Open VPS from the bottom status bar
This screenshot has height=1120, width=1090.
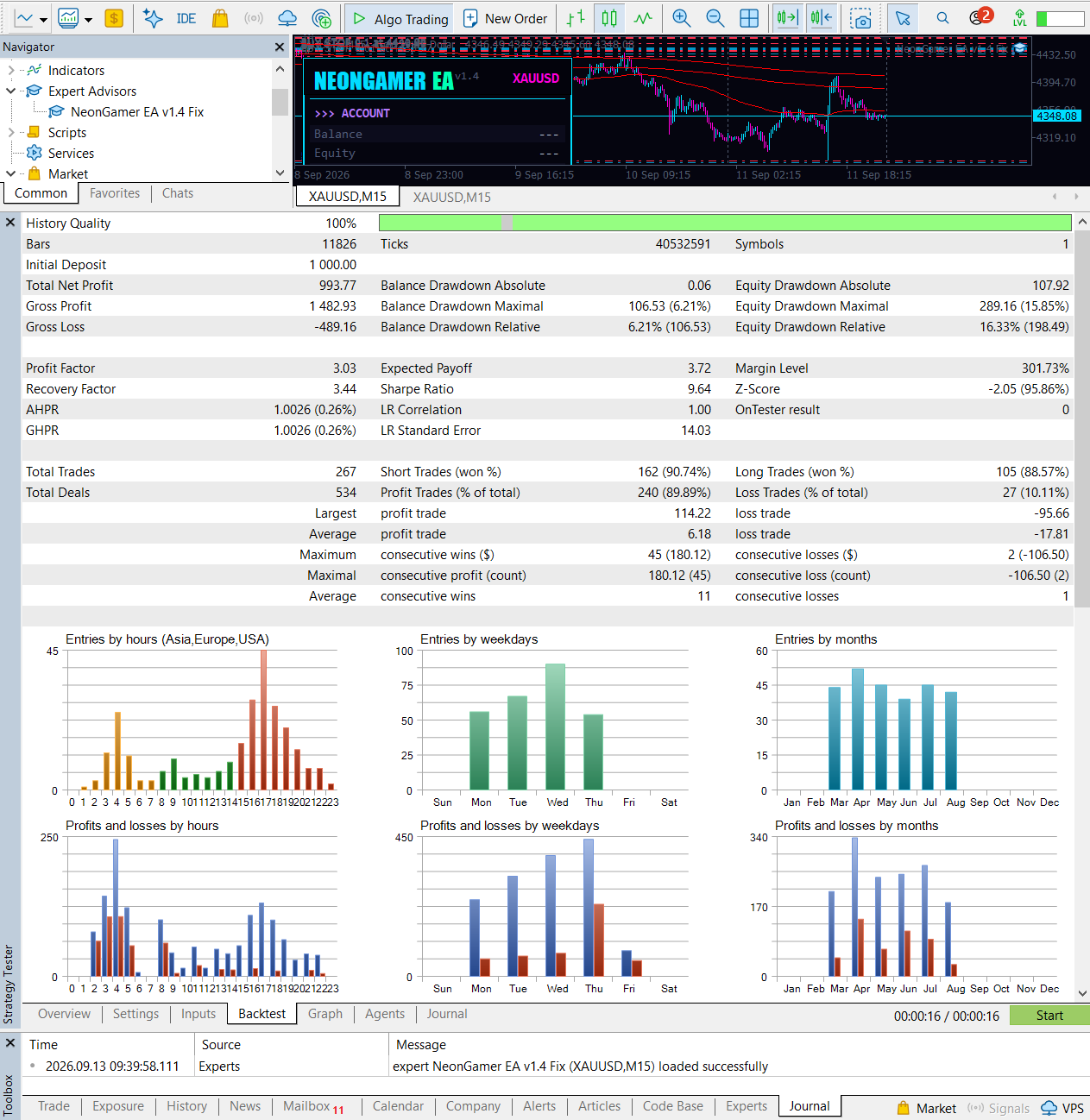tap(1062, 1108)
